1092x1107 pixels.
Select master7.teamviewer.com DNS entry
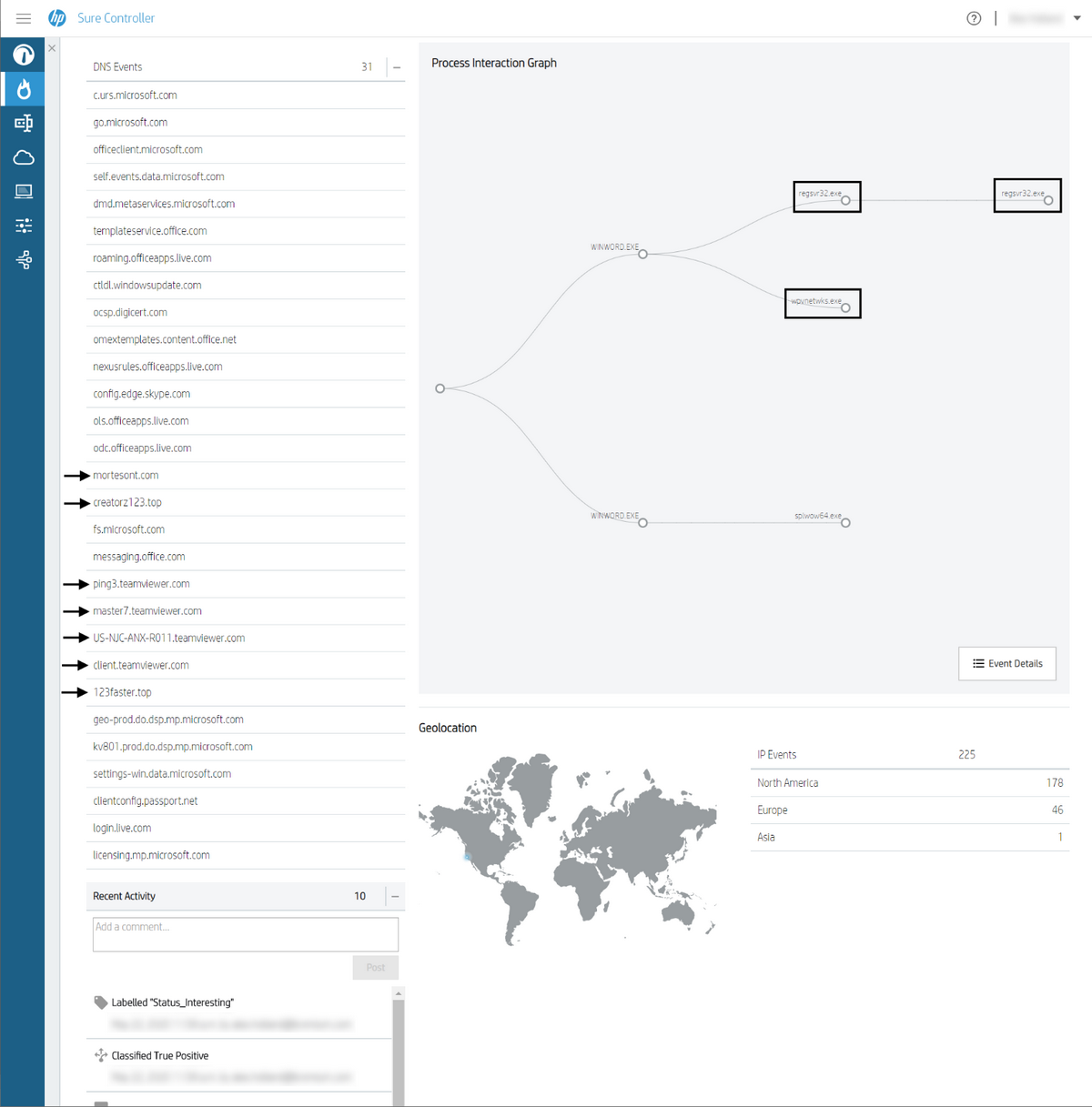[x=246, y=611]
